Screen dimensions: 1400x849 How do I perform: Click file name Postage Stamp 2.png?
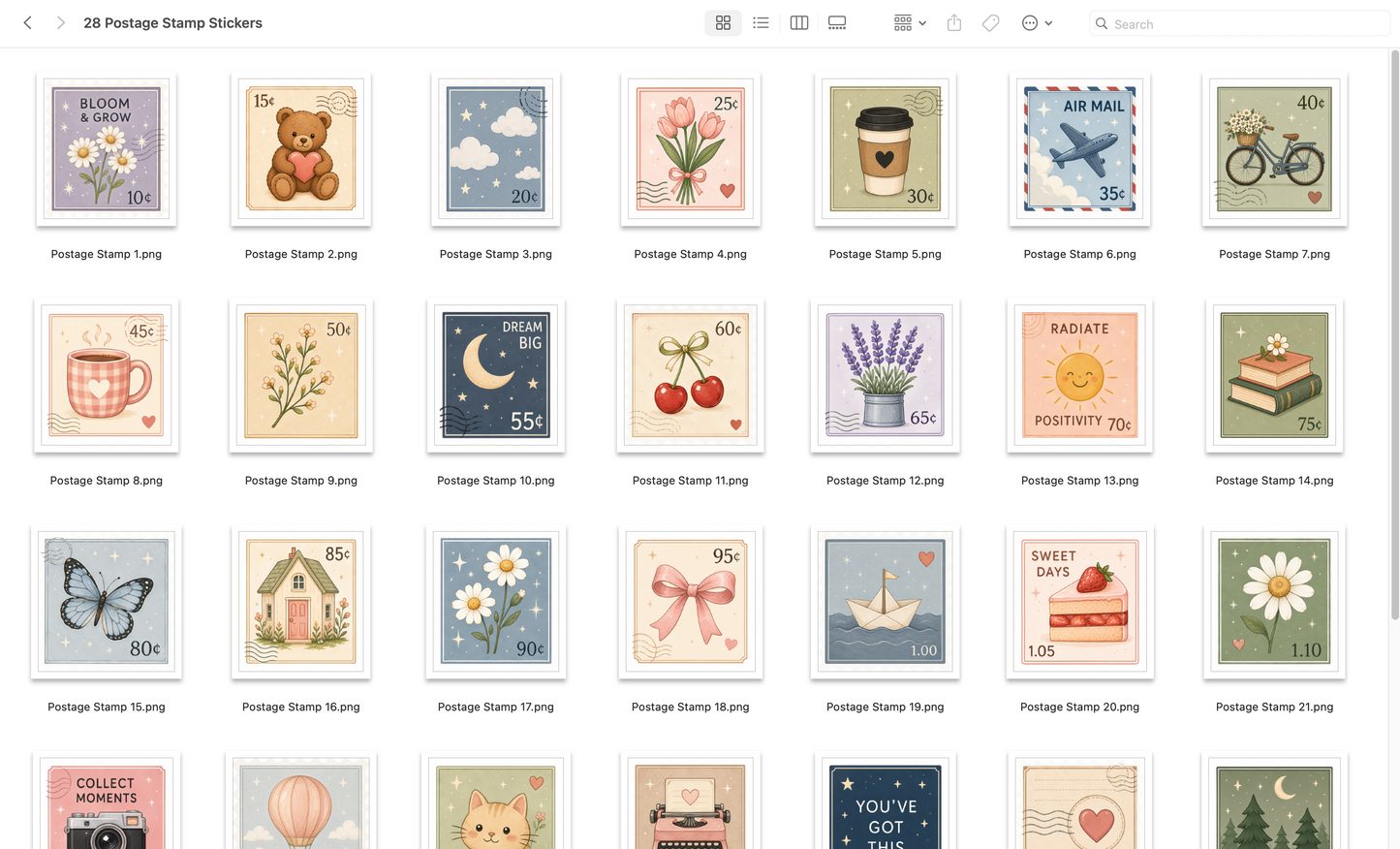point(301,254)
